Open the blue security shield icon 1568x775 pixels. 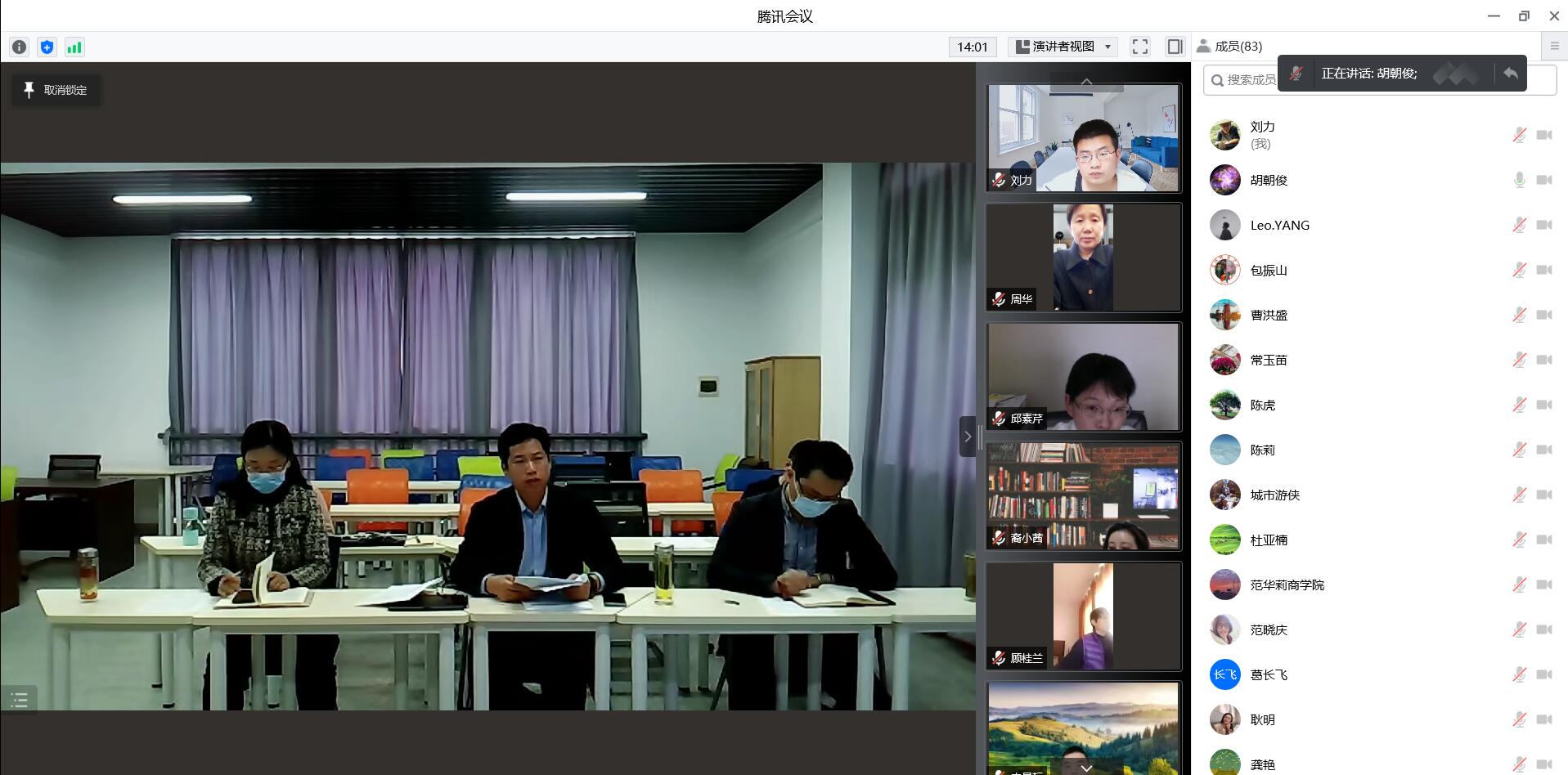47,47
